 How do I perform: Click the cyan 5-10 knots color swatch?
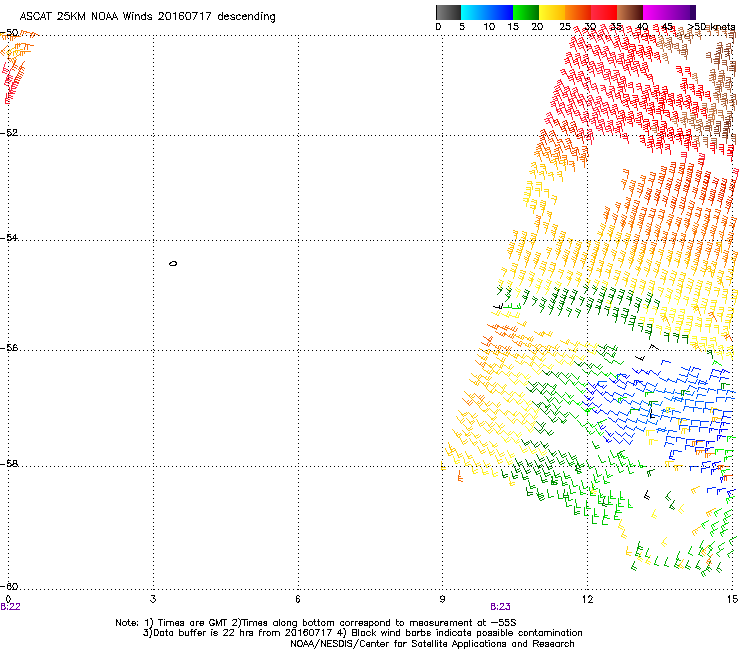click(x=474, y=12)
